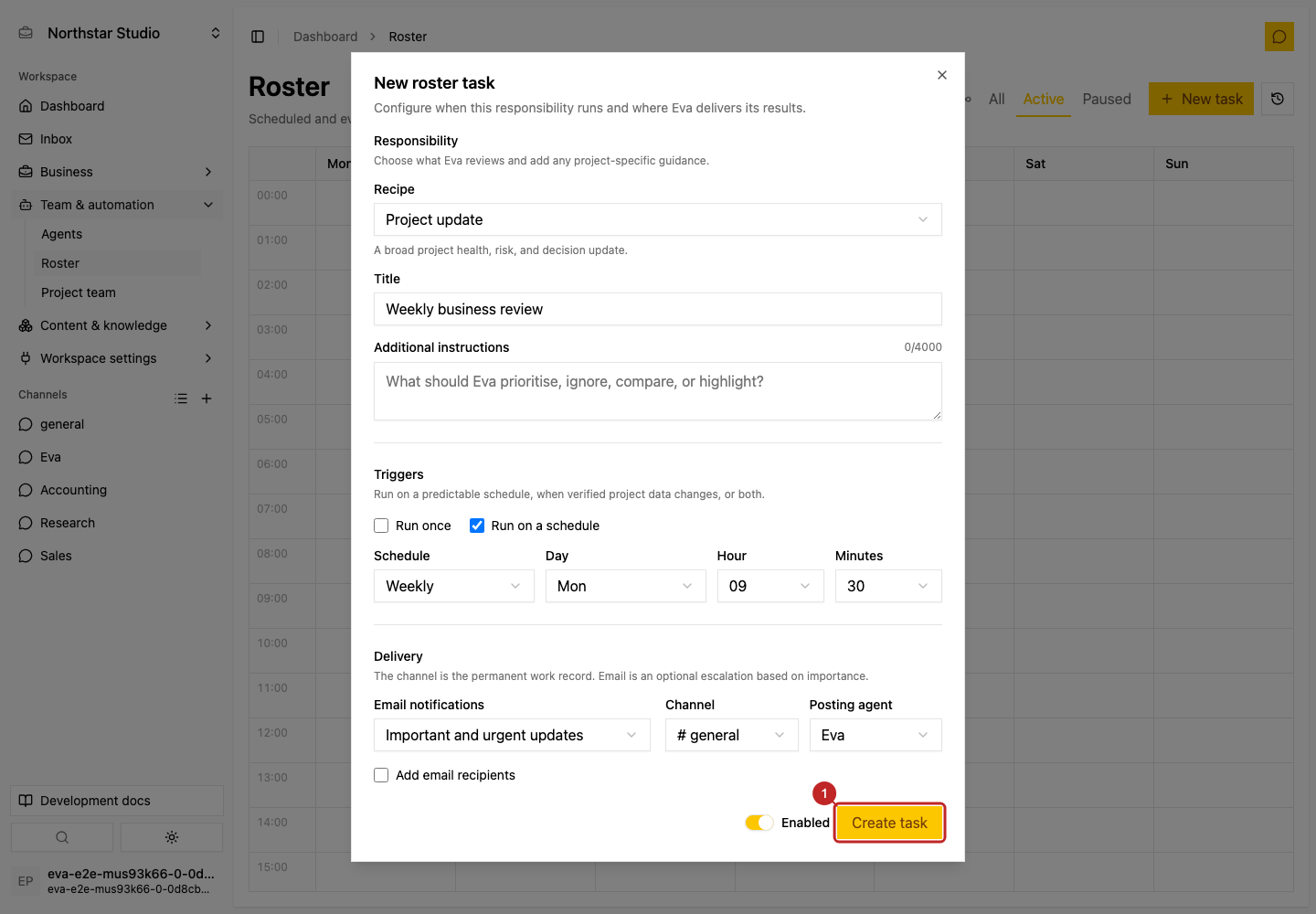
Task: Click the Business briefcase icon
Action: (x=26, y=172)
